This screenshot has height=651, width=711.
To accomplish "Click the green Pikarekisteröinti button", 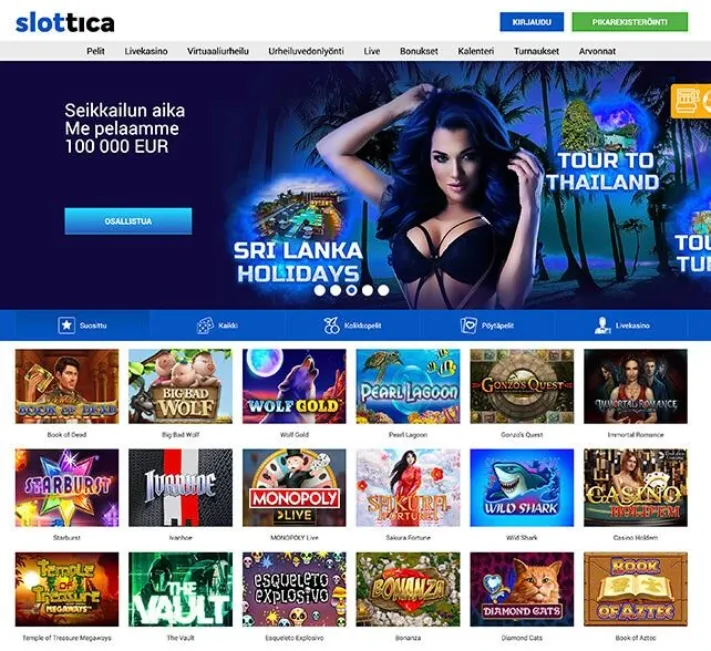I will [x=629, y=22].
